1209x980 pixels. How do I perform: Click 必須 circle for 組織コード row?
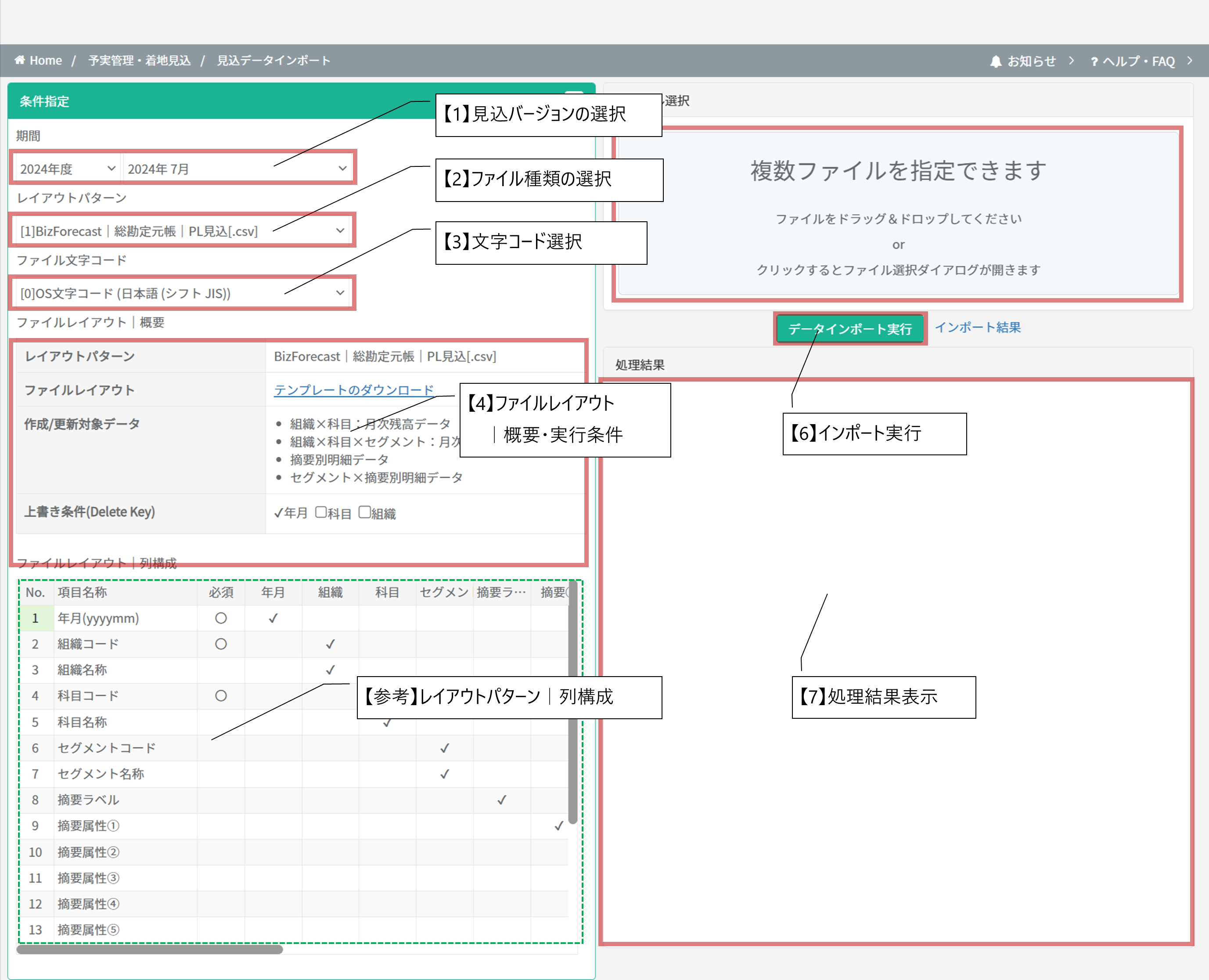pos(221,644)
